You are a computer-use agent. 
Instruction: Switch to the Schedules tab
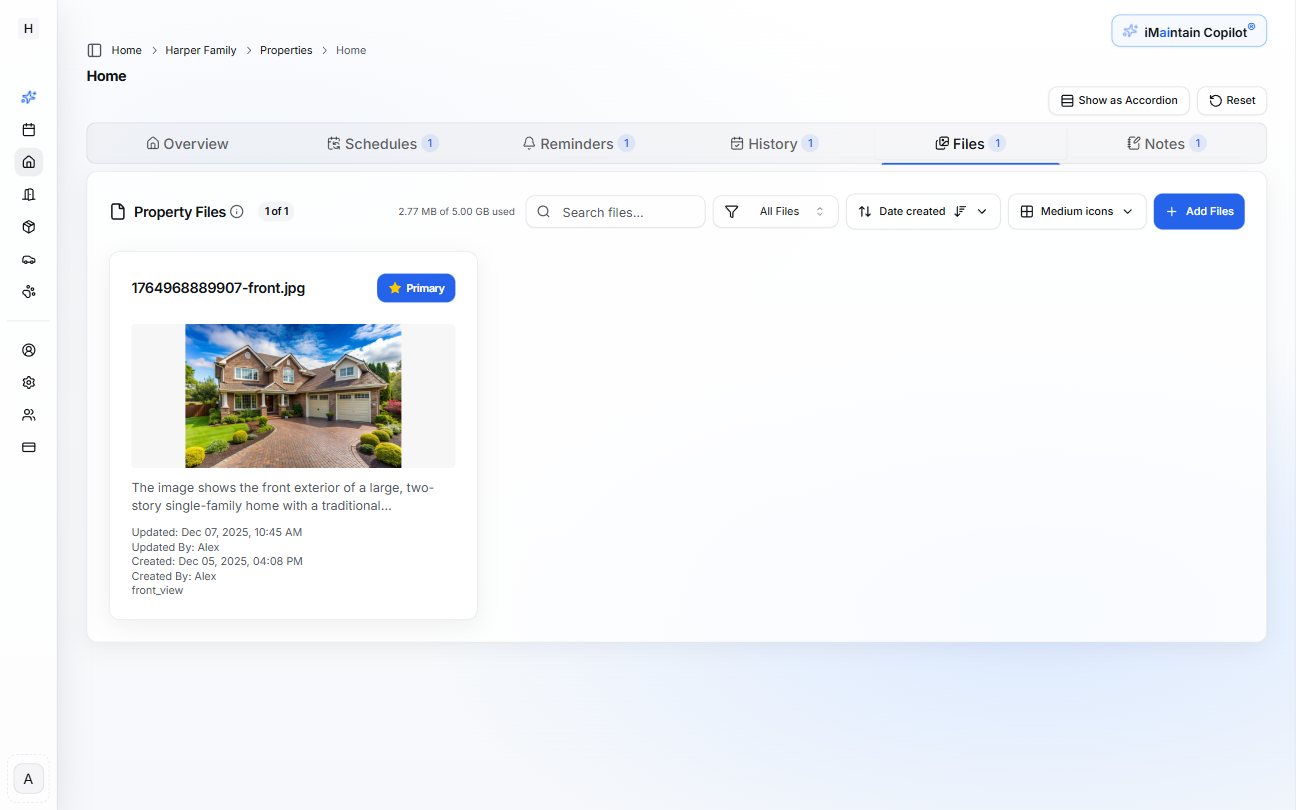(x=381, y=144)
